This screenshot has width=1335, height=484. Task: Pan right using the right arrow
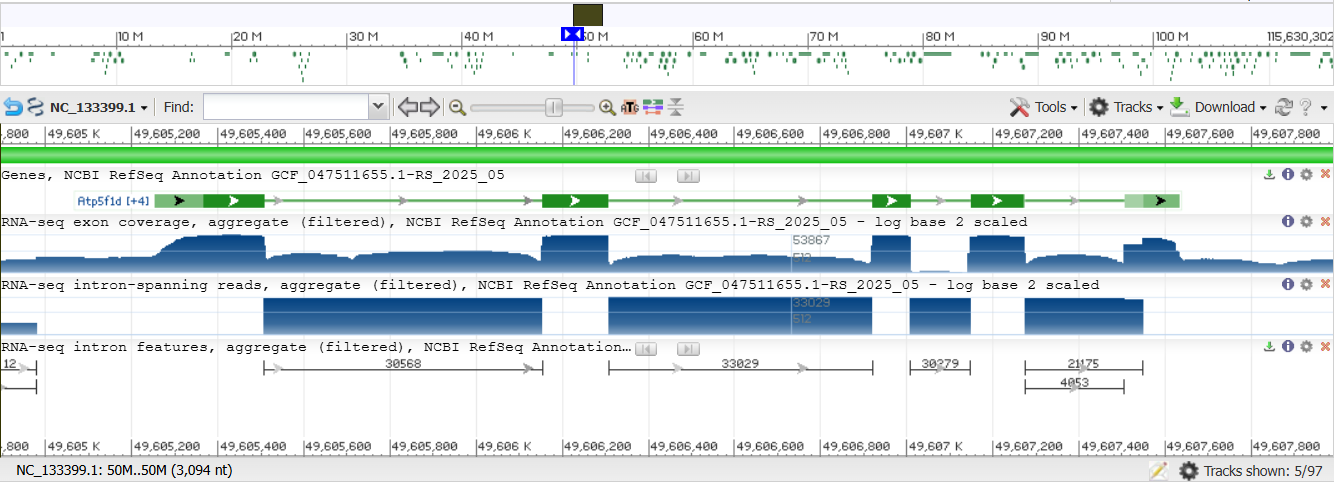[x=430, y=107]
